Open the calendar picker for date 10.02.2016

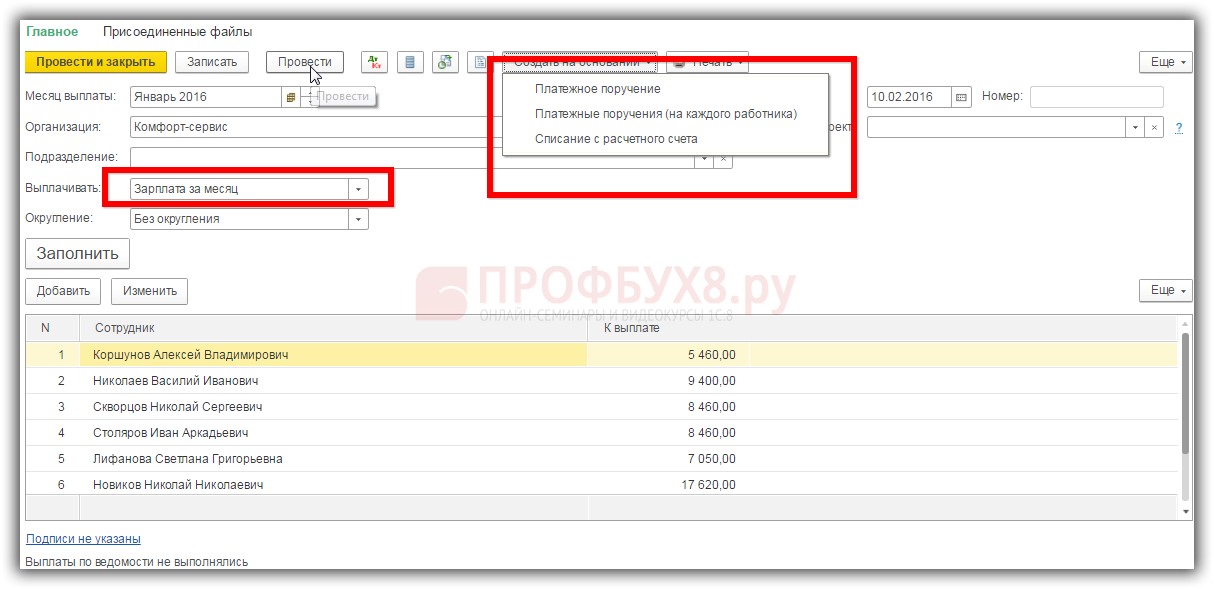click(x=961, y=97)
